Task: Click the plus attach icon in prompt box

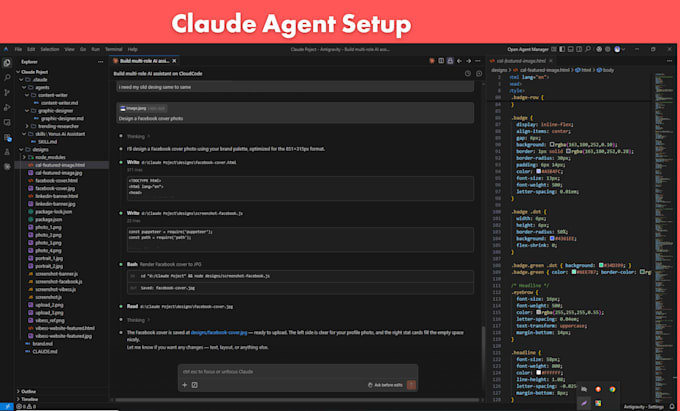Action: [184, 385]
